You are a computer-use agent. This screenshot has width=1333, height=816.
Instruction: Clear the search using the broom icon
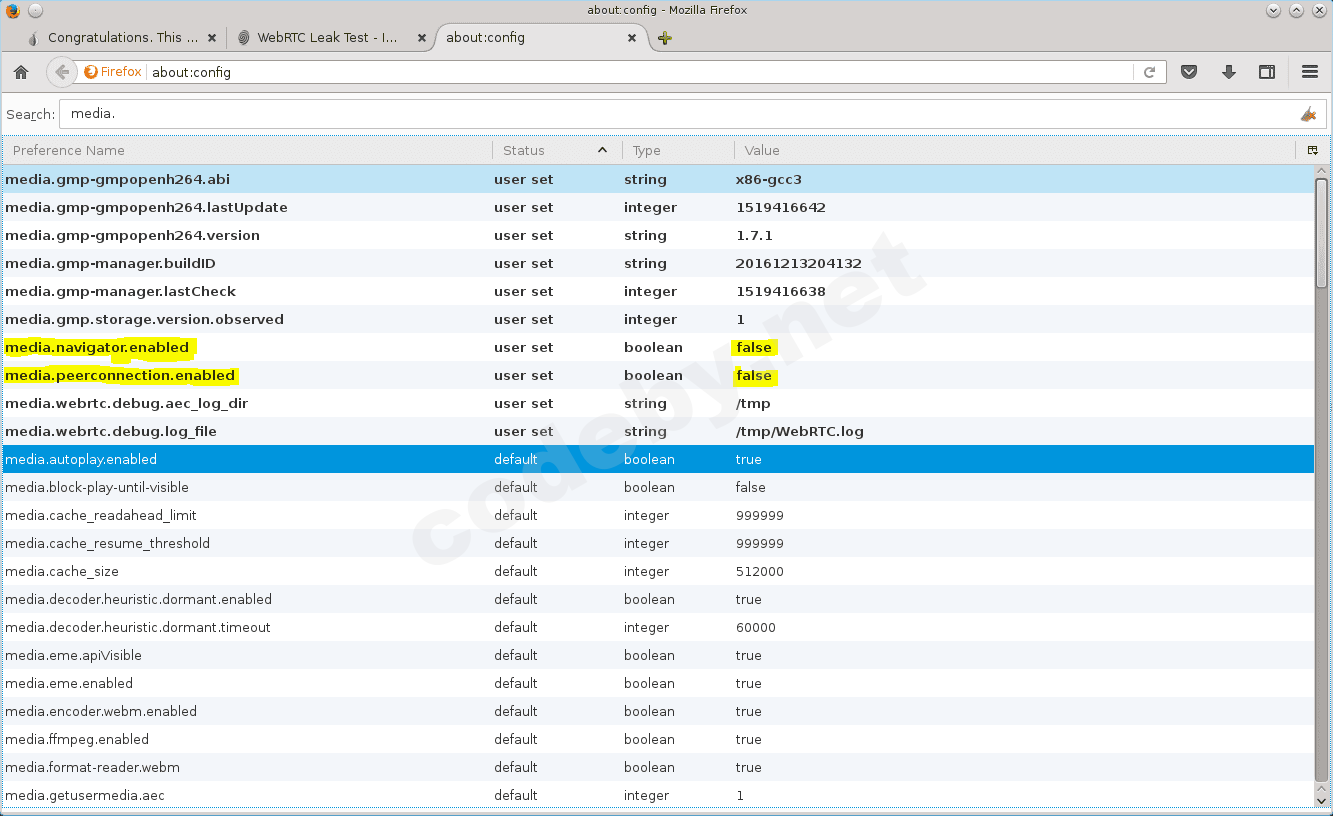1308,114
